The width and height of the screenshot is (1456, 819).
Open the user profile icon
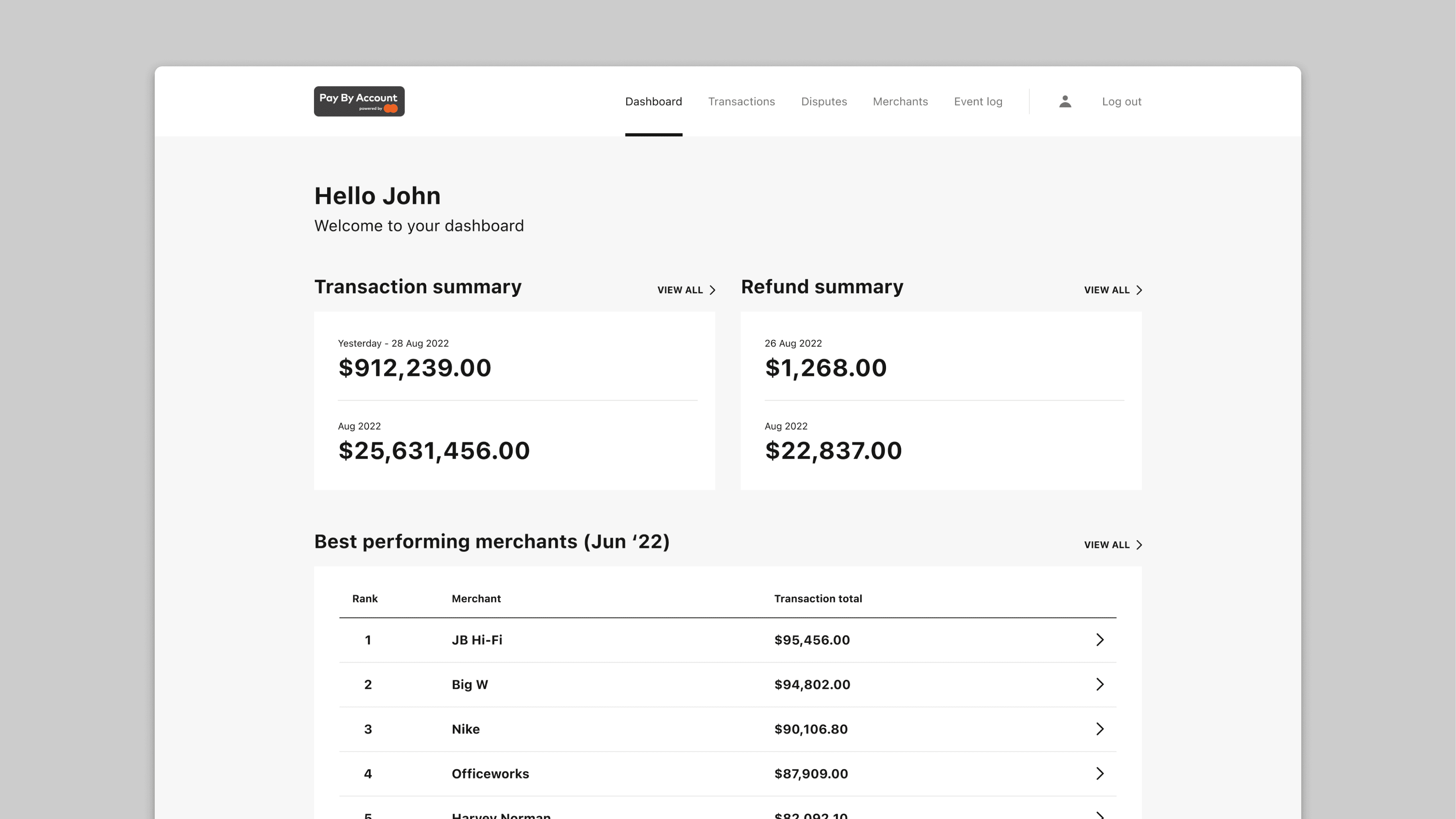[x=1065, y=101]
